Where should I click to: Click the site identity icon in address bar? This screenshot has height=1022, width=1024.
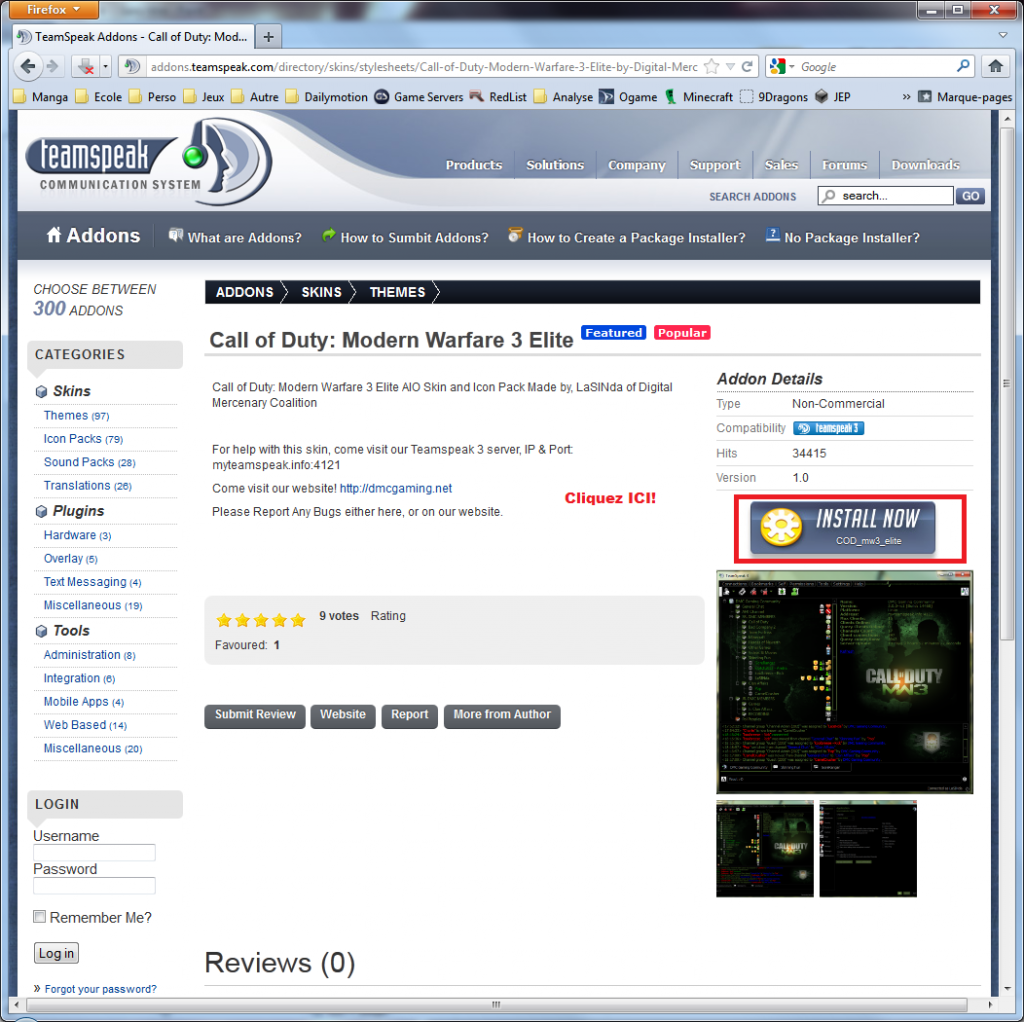pos(132,66)
